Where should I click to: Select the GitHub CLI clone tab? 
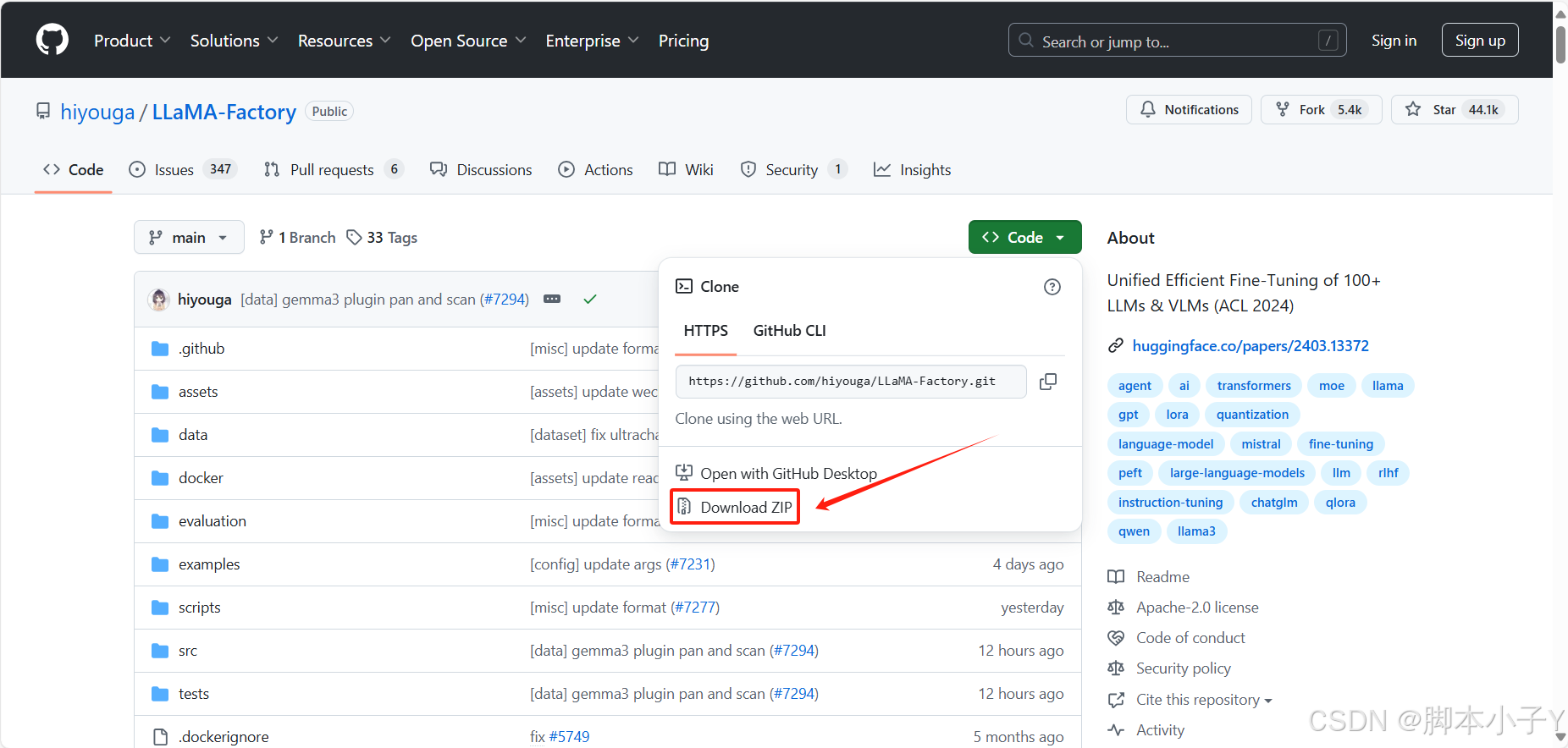coord(789,331)
